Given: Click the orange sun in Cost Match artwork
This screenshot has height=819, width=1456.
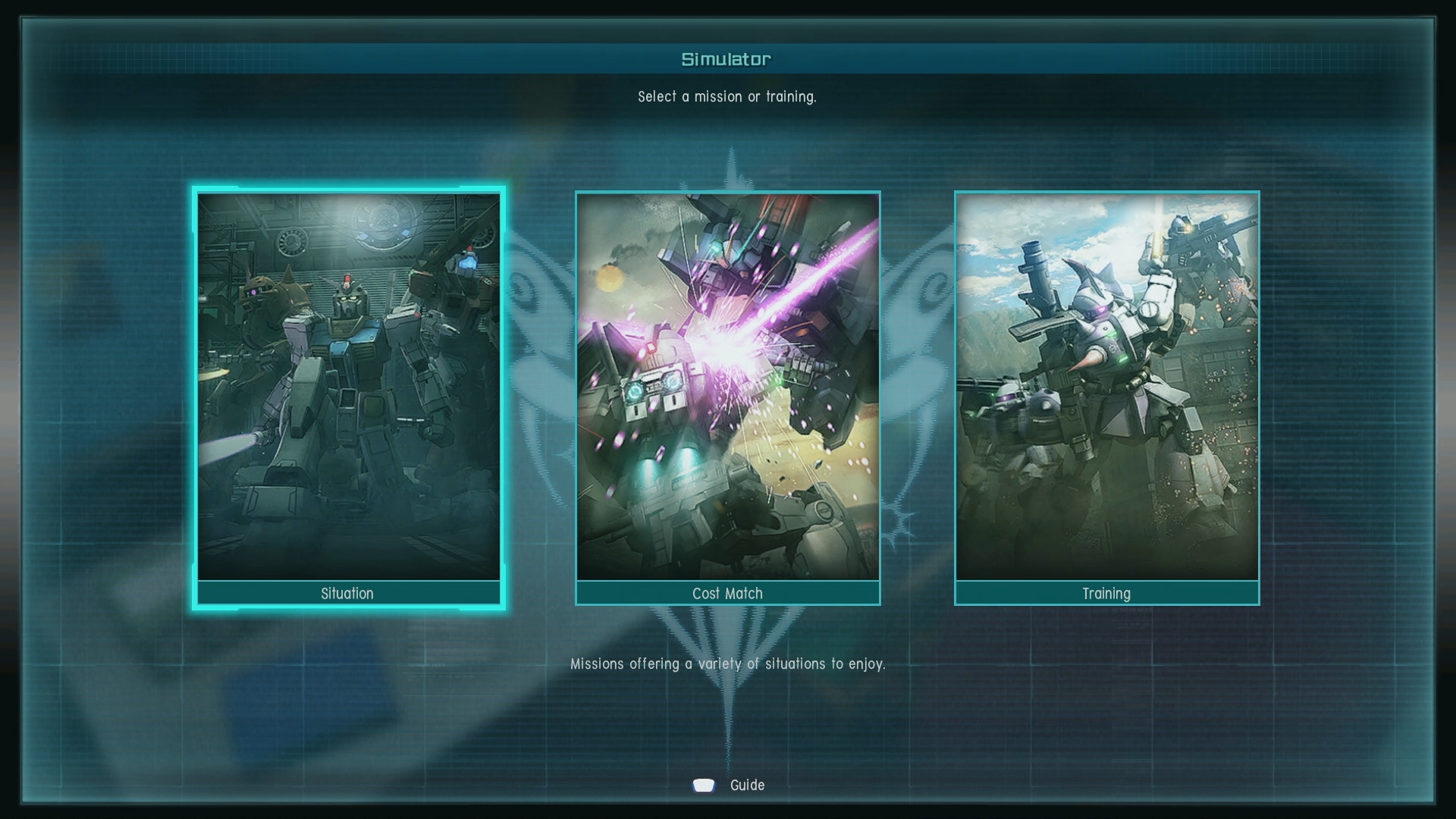Looking at the screenshot, I should 609,279.
